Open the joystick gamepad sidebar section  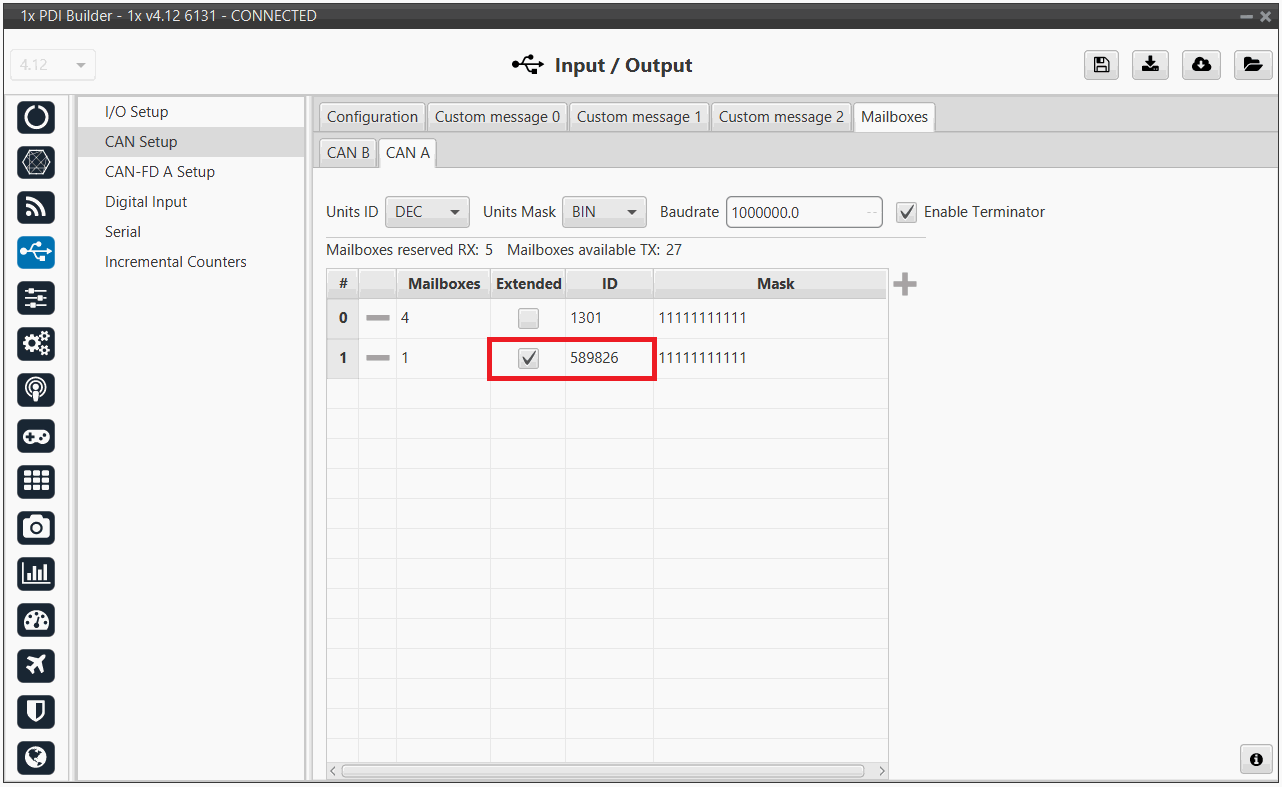[36, 436]
